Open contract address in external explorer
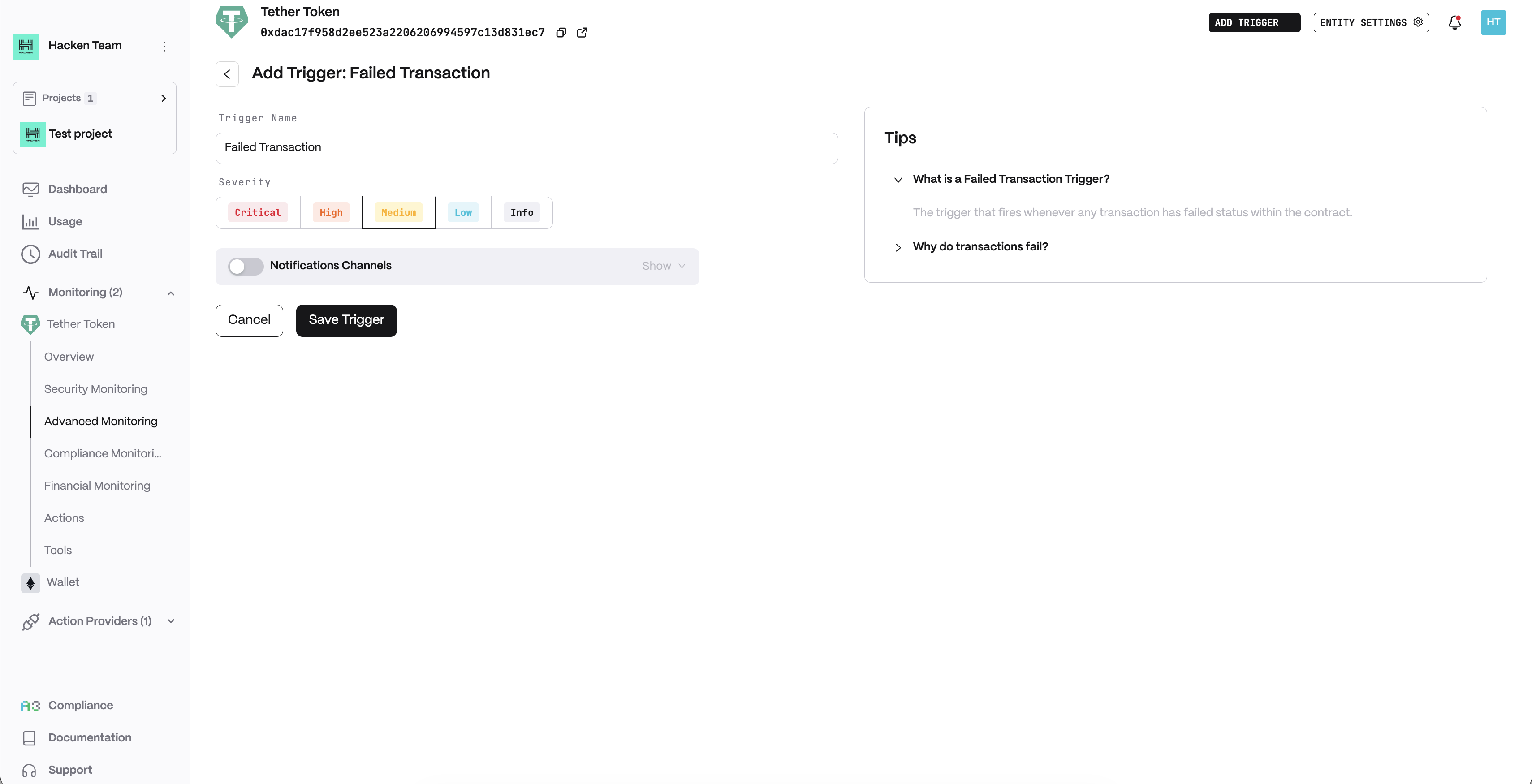The width and height of the screenshot is (1532, 784). point(582,33)
